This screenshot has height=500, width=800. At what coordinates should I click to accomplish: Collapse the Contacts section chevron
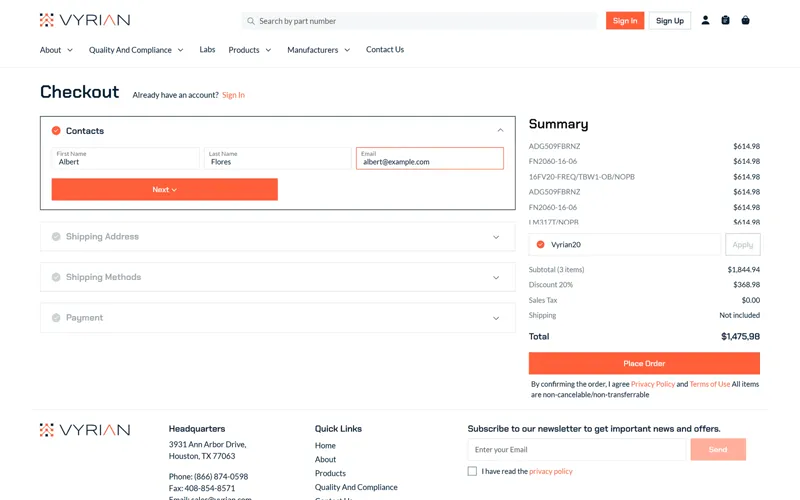pos(501,131)
